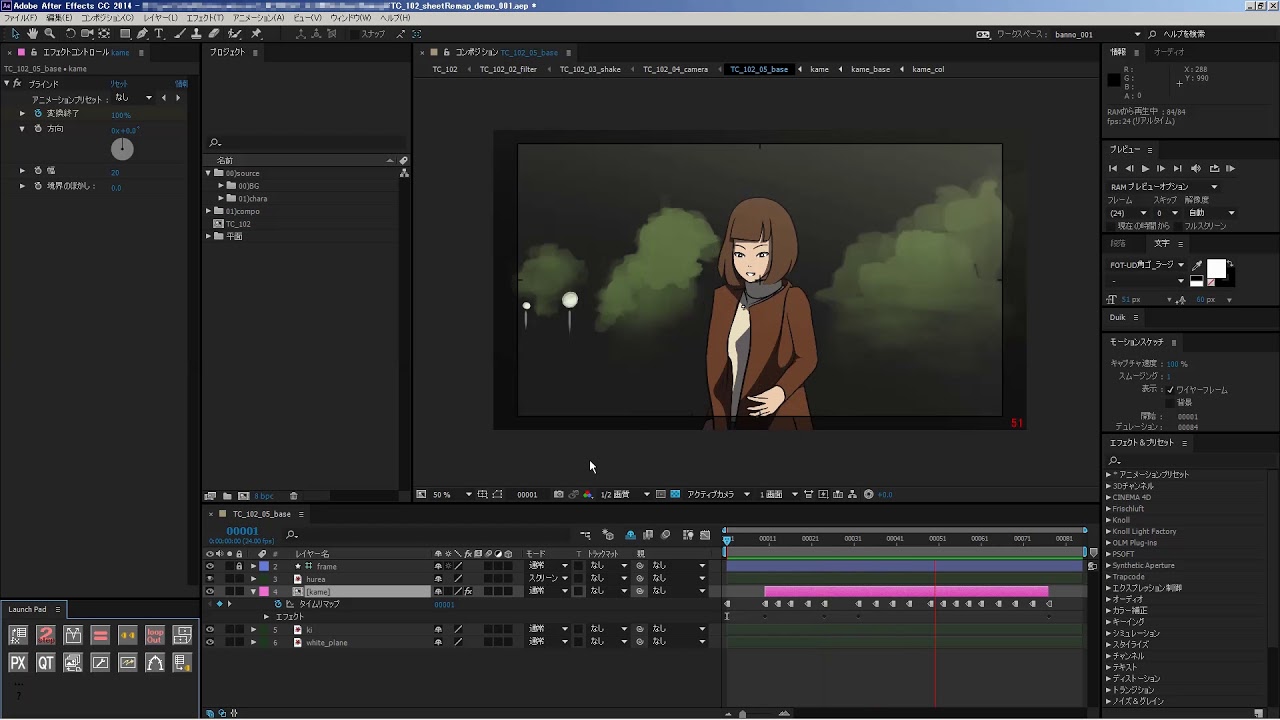Viewport: 1280px width, 720px height.
Task: Click the take snapshot camera icon
Action: pyautogui.click(x=558, y=494)
